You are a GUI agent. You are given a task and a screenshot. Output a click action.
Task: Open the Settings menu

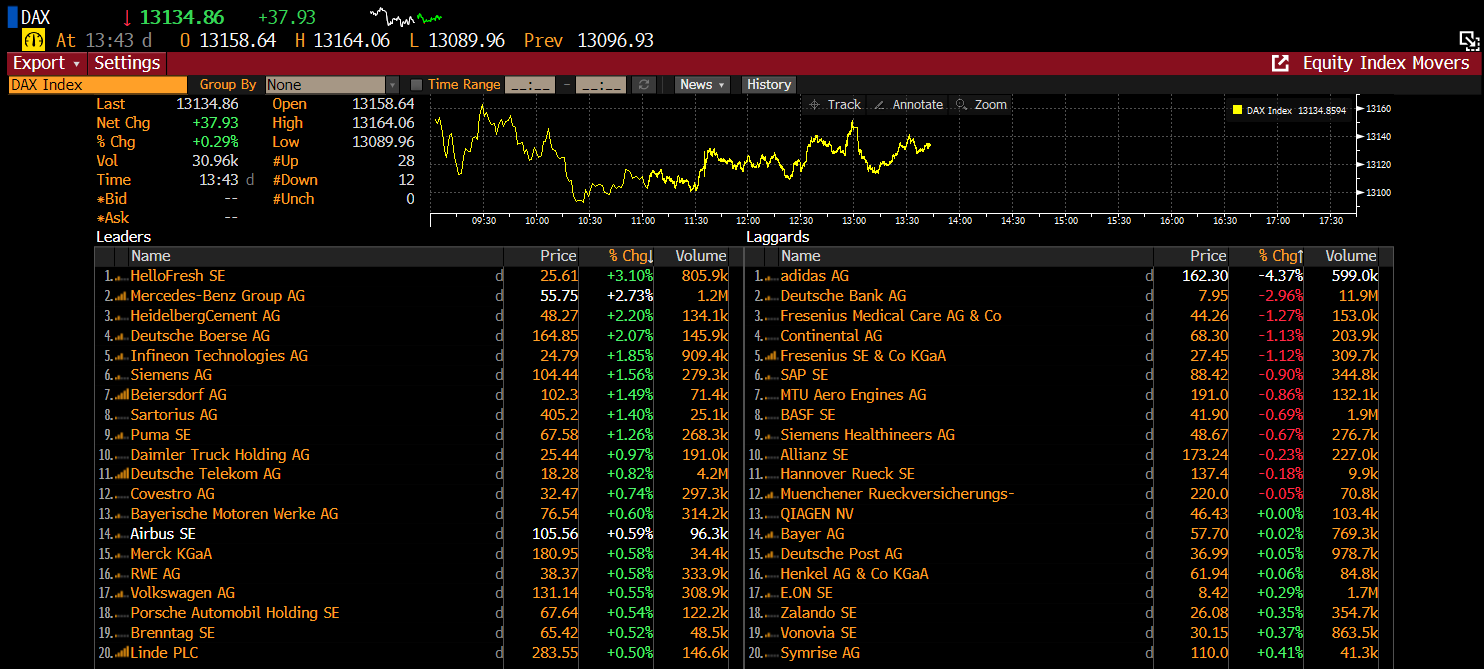coord(127,63)
